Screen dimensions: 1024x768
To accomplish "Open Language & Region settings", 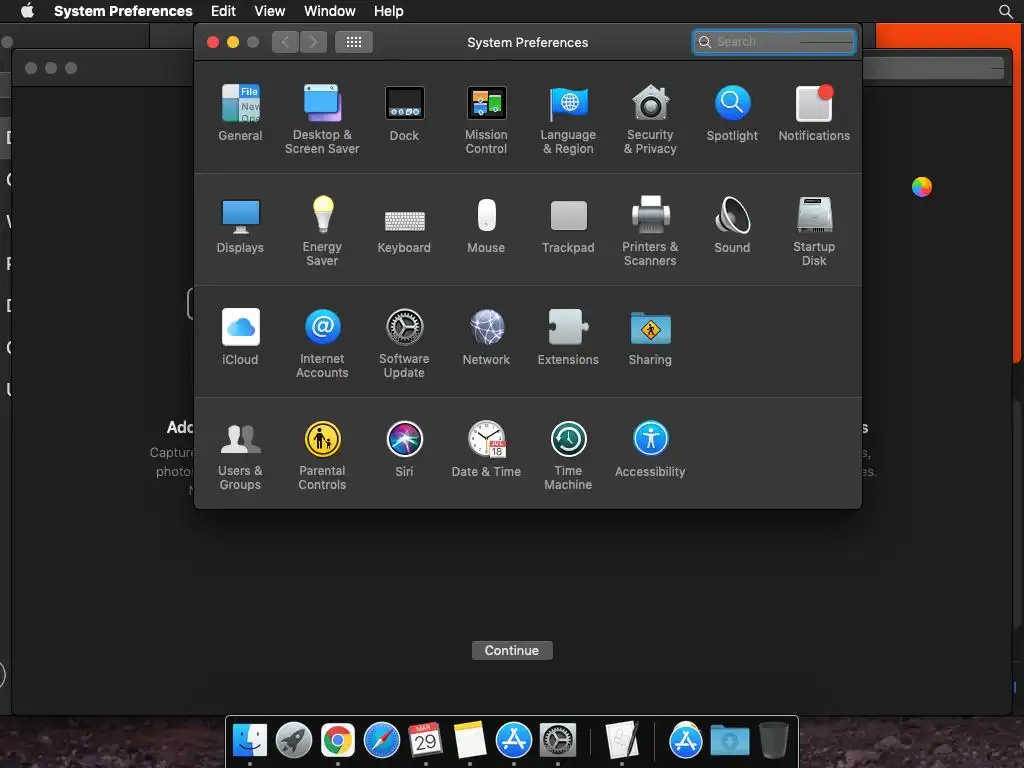I will (x=568, y=119).
